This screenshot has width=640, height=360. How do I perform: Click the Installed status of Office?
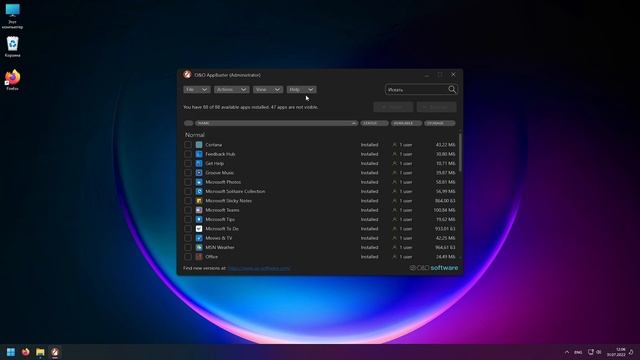click(x=369, y=257)
